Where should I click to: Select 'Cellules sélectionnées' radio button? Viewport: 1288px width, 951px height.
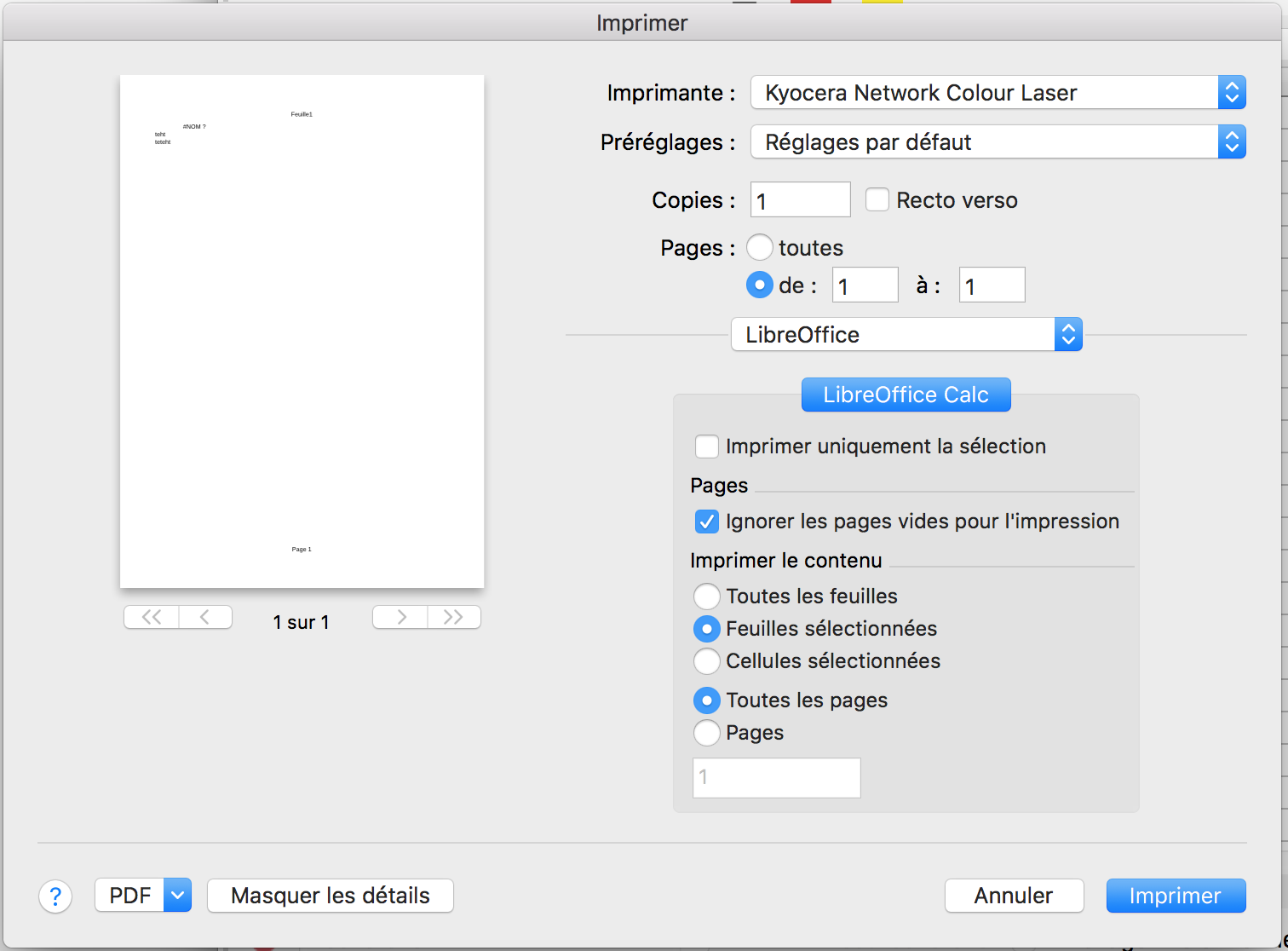pyautogui.click(x=707, y=661)
